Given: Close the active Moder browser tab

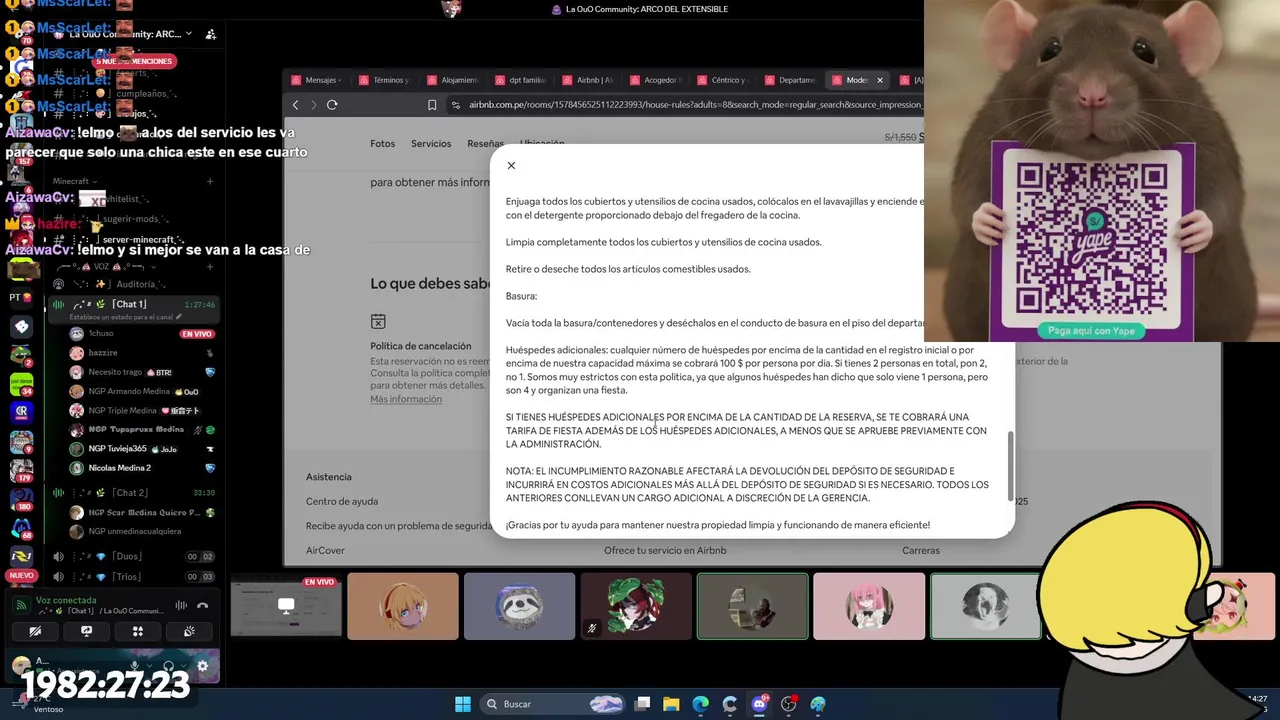Looking at the screenshot, I should click(x=880, y=80).
